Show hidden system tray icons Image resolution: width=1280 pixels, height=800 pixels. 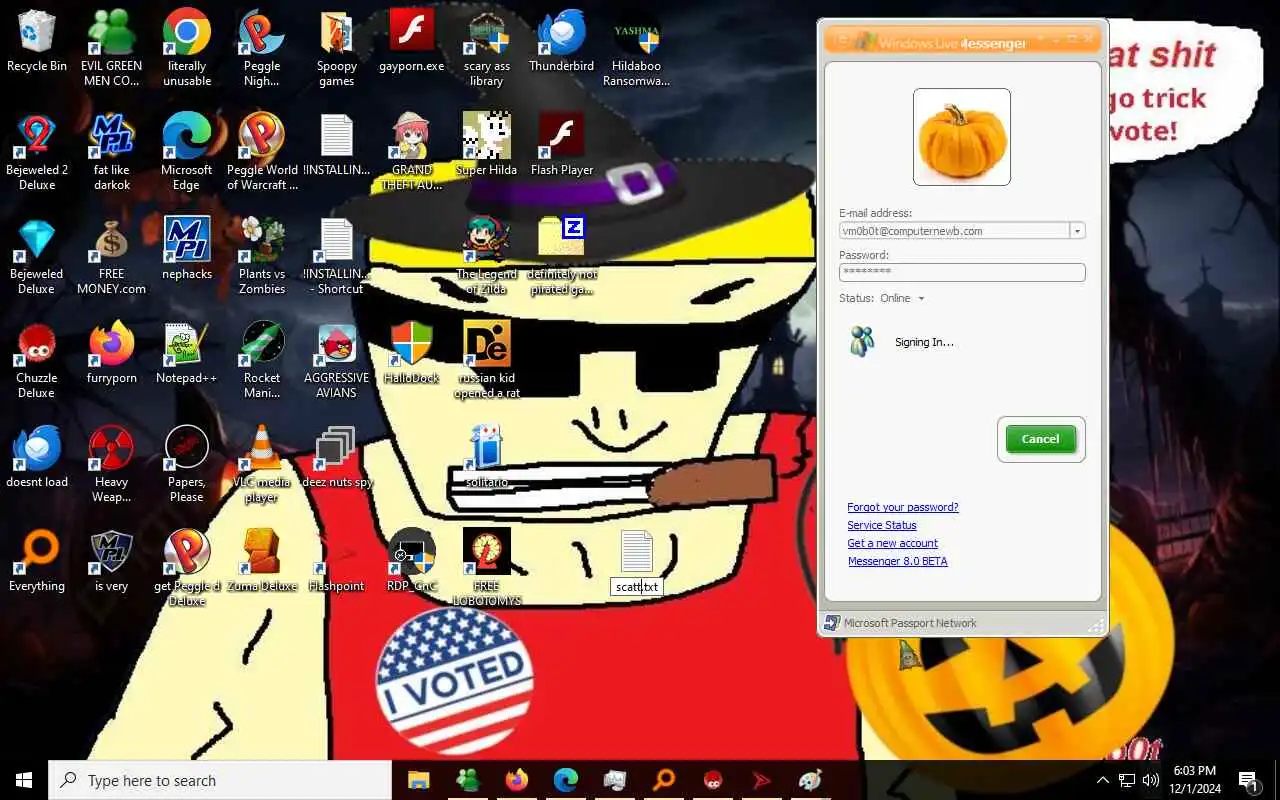tap(1103, 780)
